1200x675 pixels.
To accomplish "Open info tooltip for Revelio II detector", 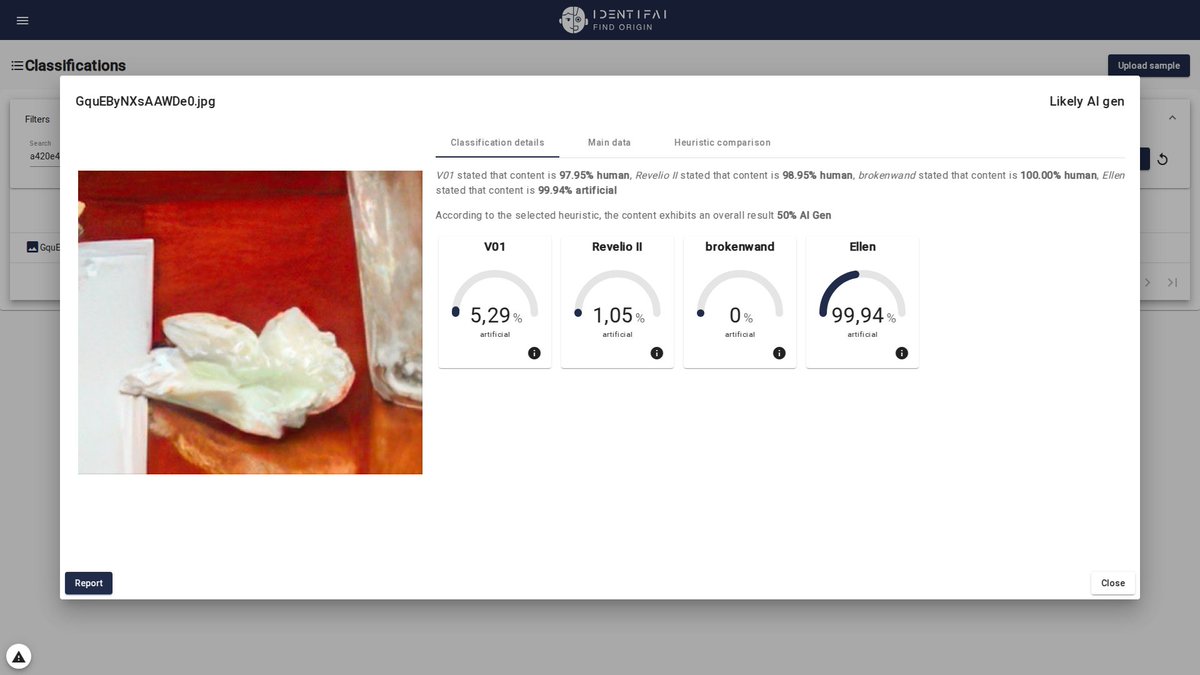I will click(x=657, y=353).
